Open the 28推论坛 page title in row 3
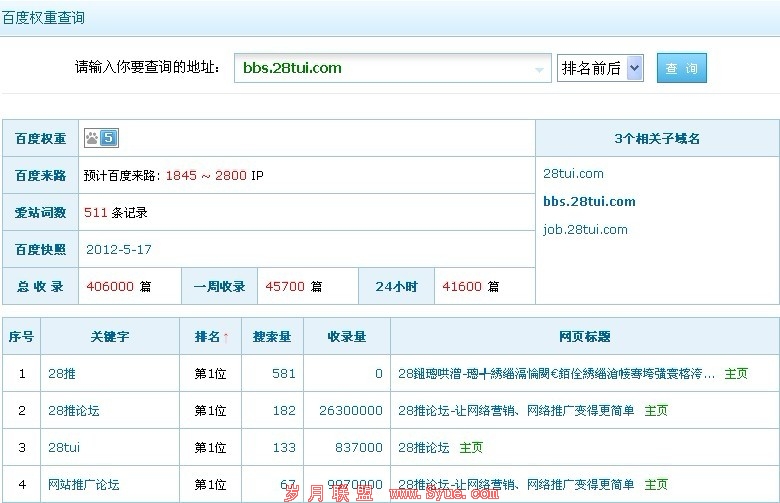This screenshot has height=503, width=780. [424, 447]
